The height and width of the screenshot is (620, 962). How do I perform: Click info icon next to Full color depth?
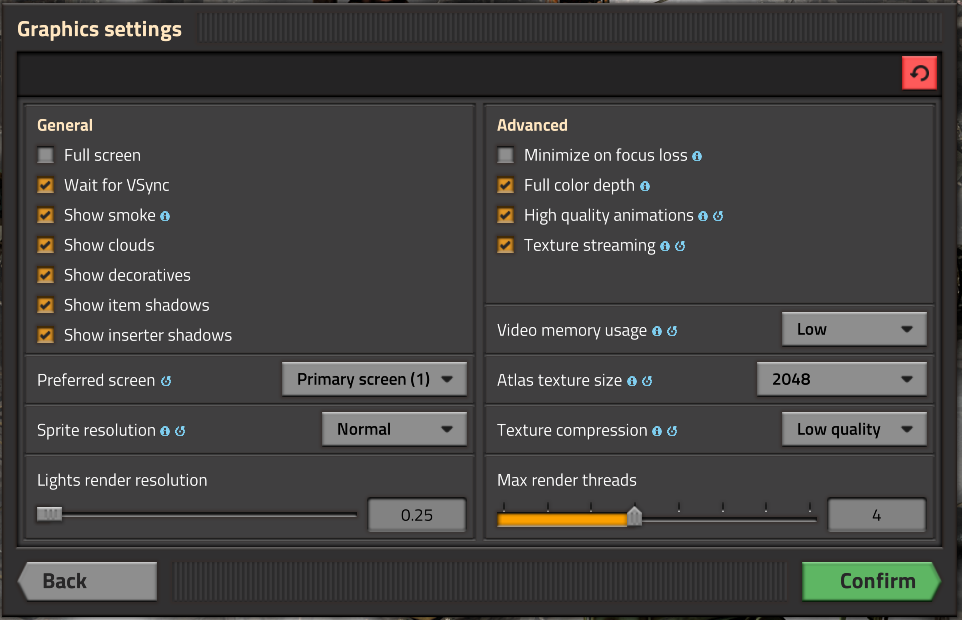coord(645,186)
